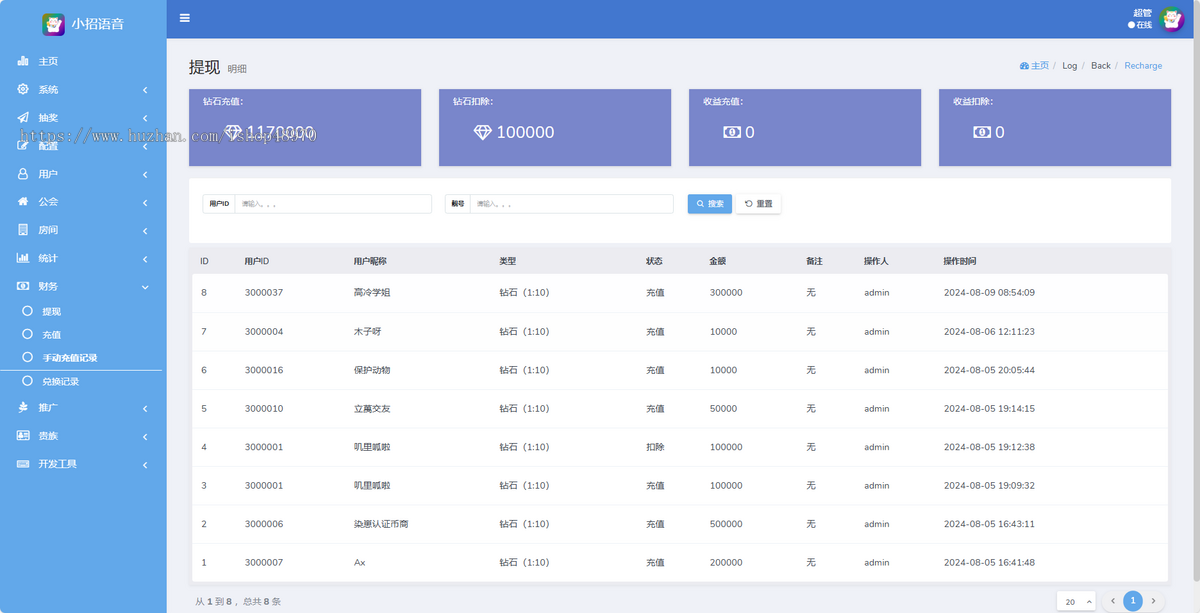Click nickname 立萬交友 in the table

(x=372, y=409)
